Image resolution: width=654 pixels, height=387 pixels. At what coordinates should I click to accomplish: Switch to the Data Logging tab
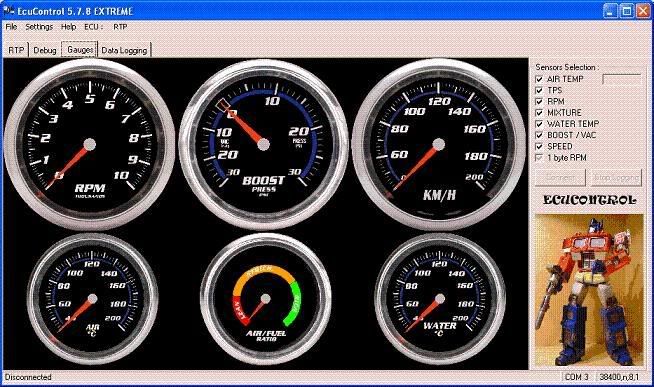(124, 50)
